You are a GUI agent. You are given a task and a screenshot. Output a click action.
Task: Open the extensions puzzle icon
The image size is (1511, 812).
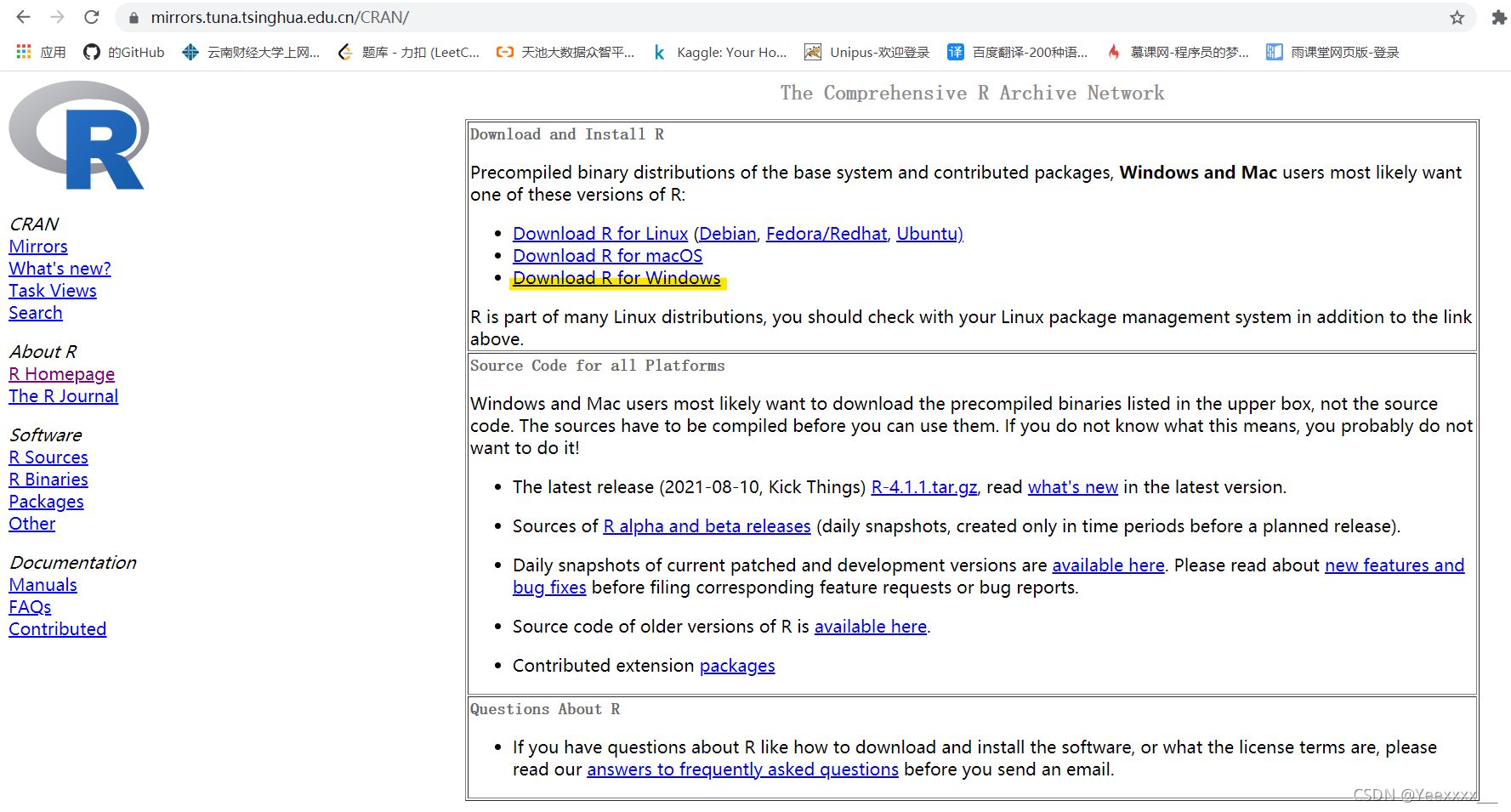click(x=1498, y=18)
